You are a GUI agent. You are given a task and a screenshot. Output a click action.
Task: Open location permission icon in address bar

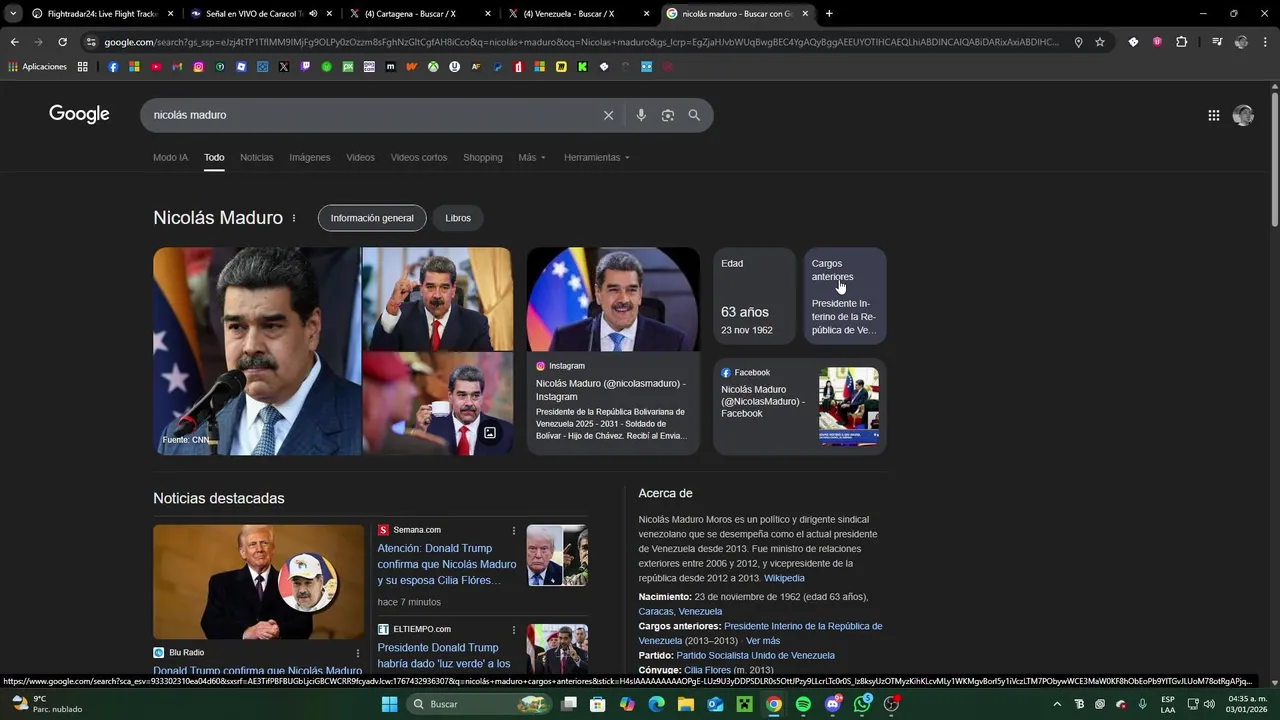(x=1078, y=42)
